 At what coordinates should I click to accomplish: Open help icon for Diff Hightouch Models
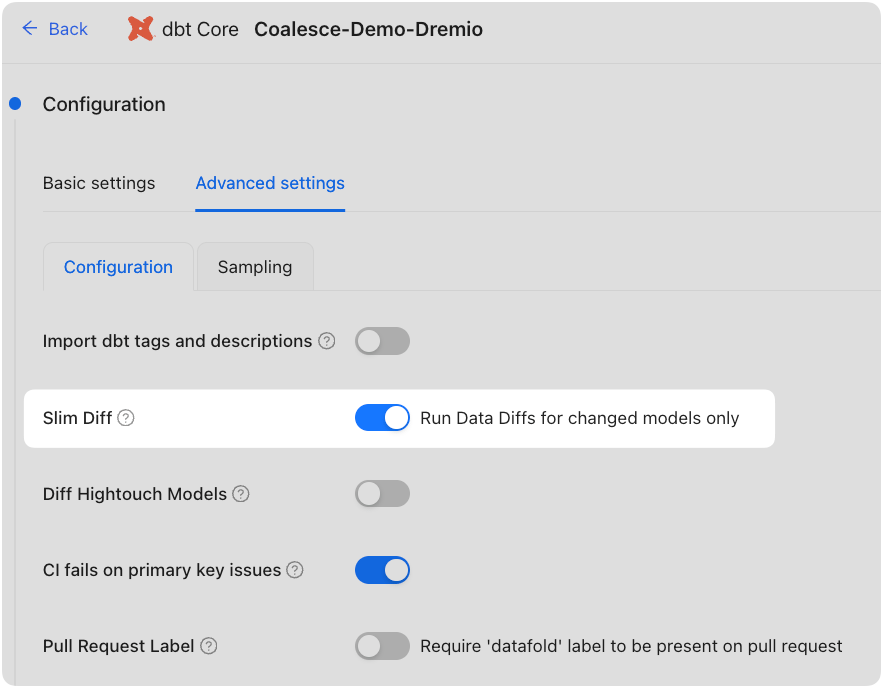(x=241, y=494)
